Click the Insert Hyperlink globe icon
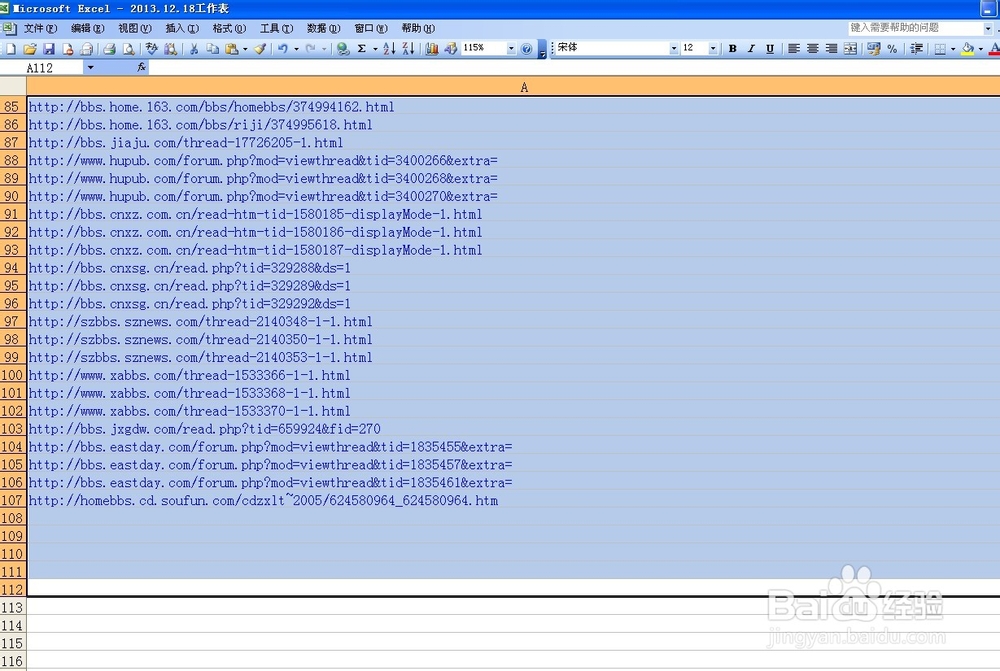This screenshot has width=1000, height=671. 343,48
